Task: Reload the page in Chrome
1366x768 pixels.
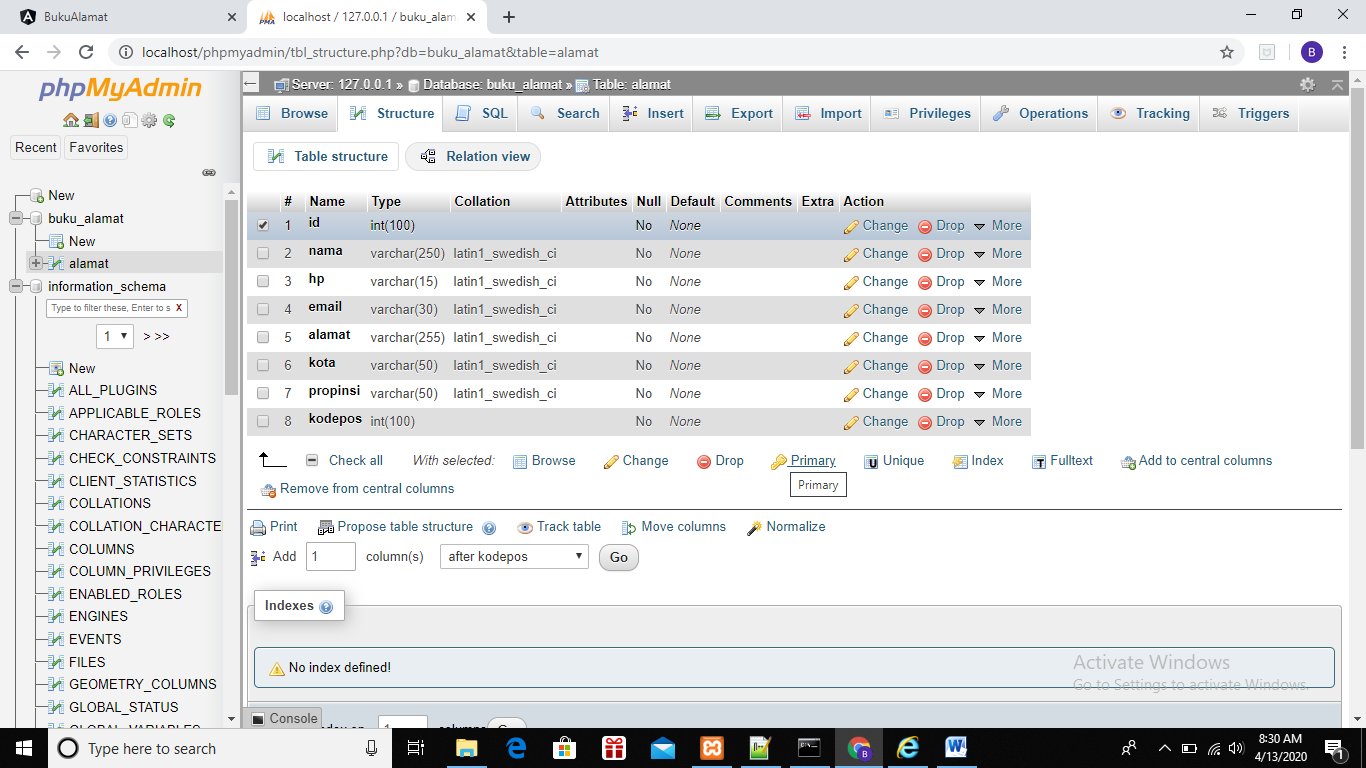Action: [86, 52]
